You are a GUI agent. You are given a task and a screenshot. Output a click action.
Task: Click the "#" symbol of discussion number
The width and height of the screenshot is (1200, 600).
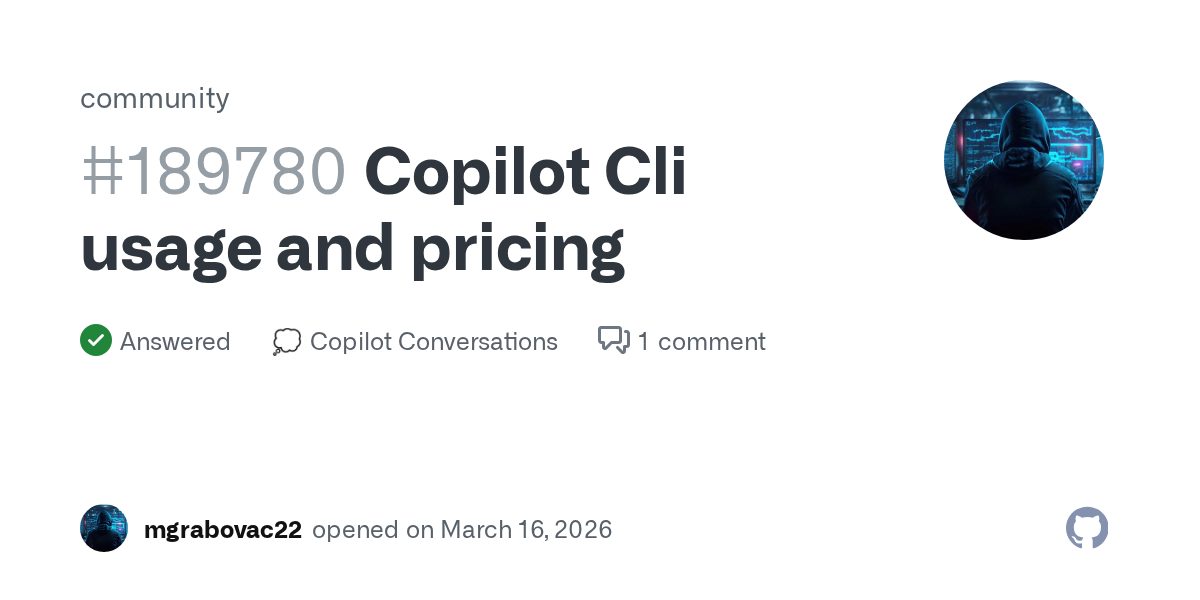pyautogui.click(x=102, y=173)
